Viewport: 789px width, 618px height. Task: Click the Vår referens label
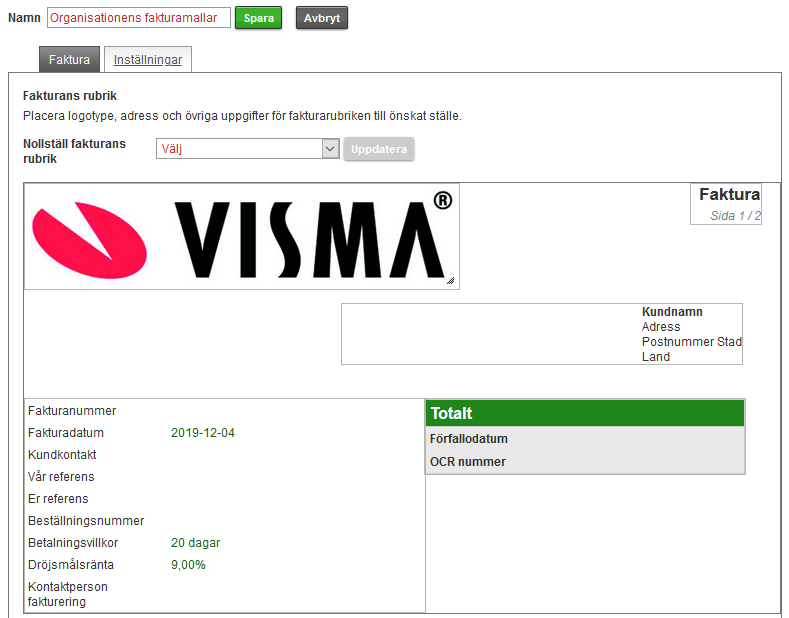click(61, 477)
